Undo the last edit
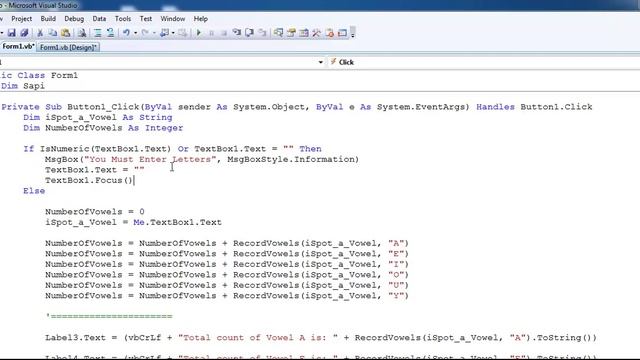The height and width of the screenshot is (360, 640). [x=126, y=33]
